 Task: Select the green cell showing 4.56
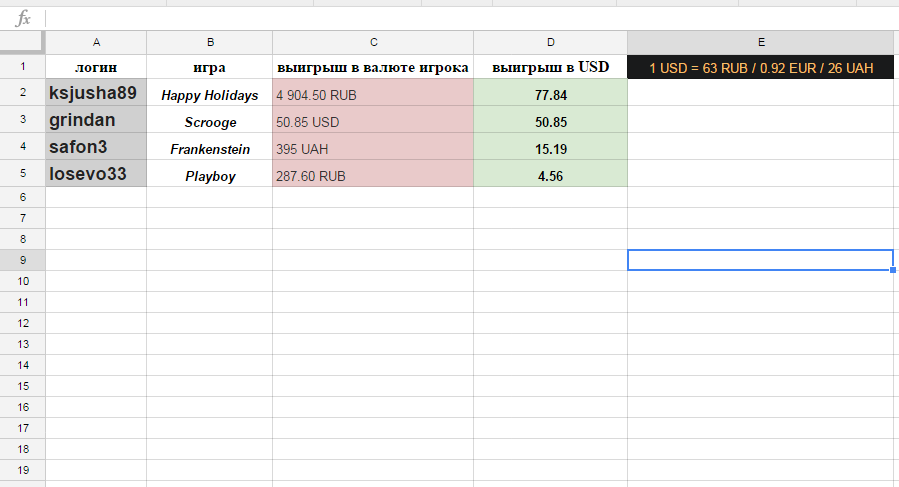pos(550,175)
